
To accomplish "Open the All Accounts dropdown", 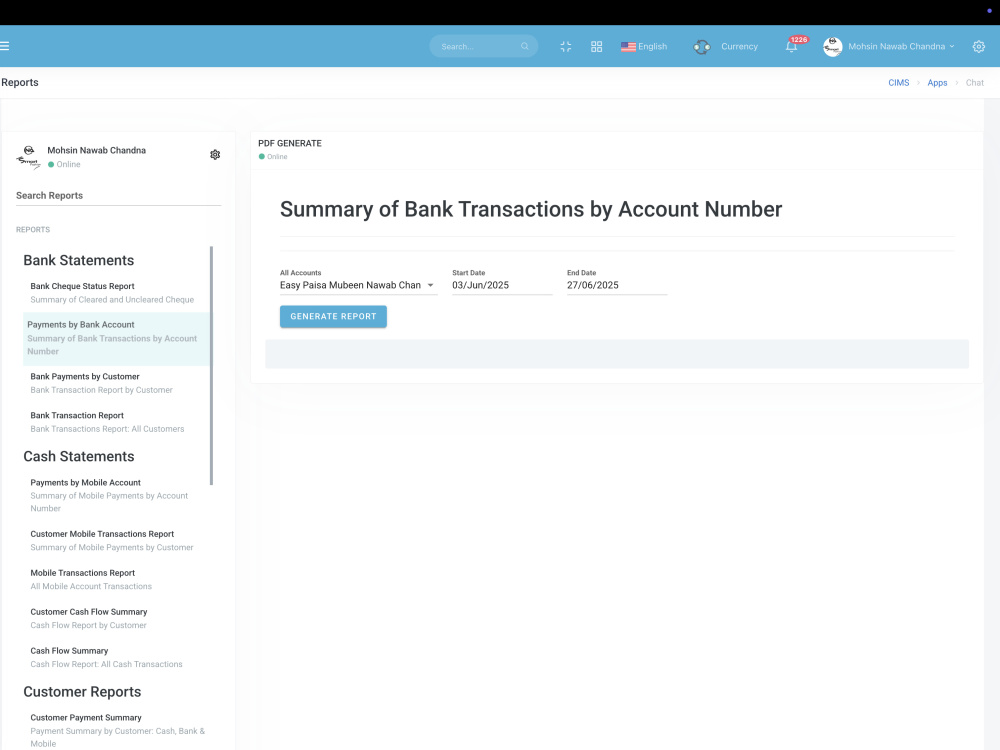I will pyautogui.click(x=358, y=285).
